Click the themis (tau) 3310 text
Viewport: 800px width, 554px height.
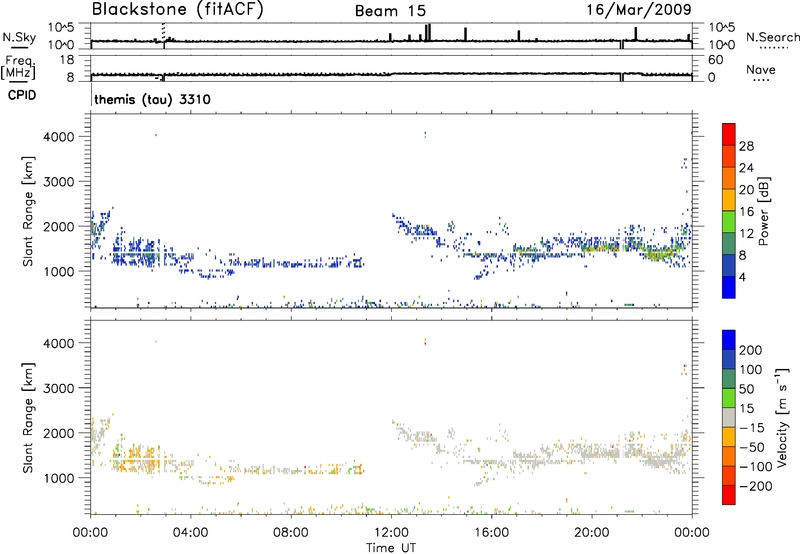pyautogui.click(x=152, y=99)
